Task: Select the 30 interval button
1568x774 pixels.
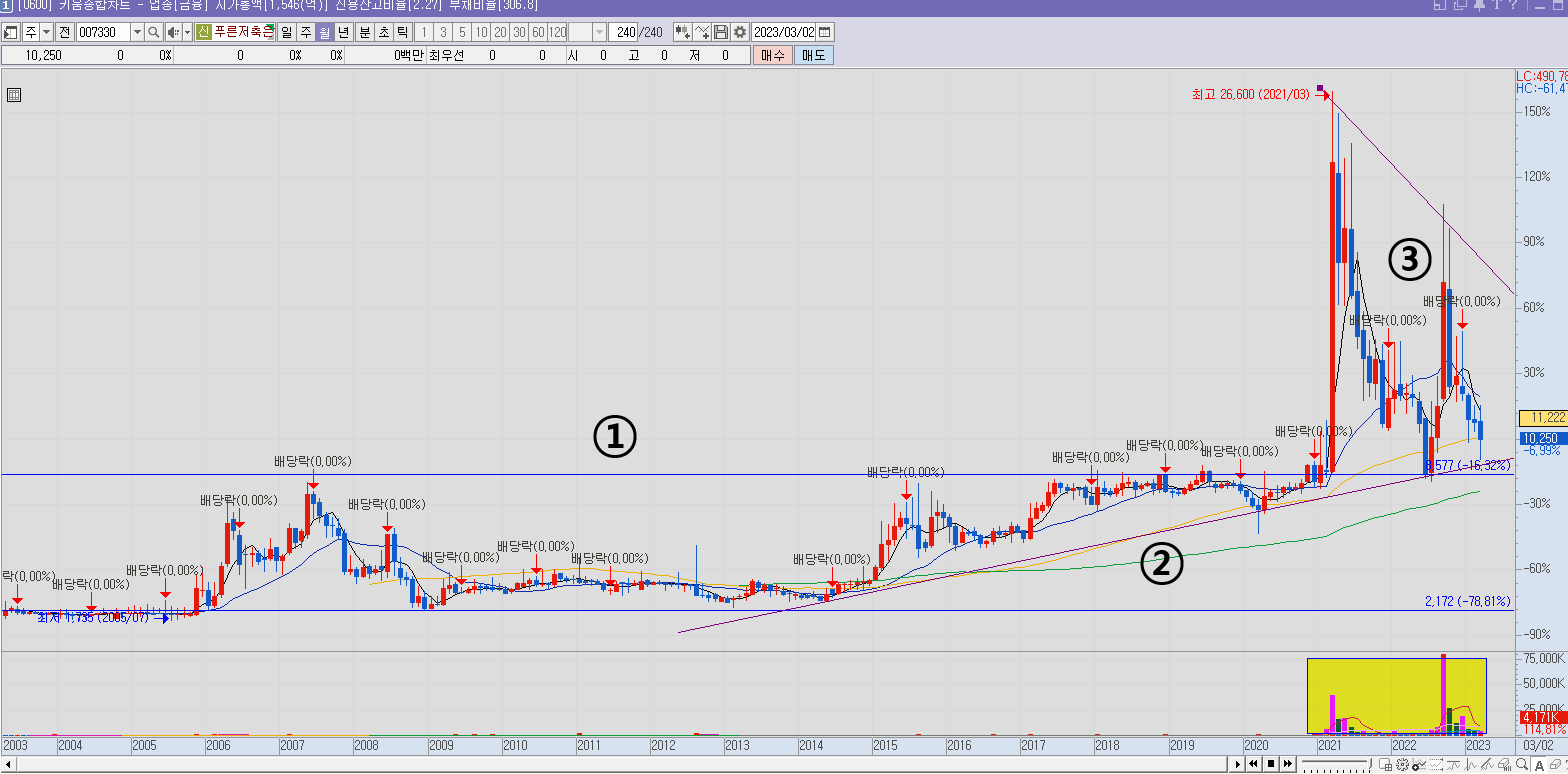Action: coord(519,32)
